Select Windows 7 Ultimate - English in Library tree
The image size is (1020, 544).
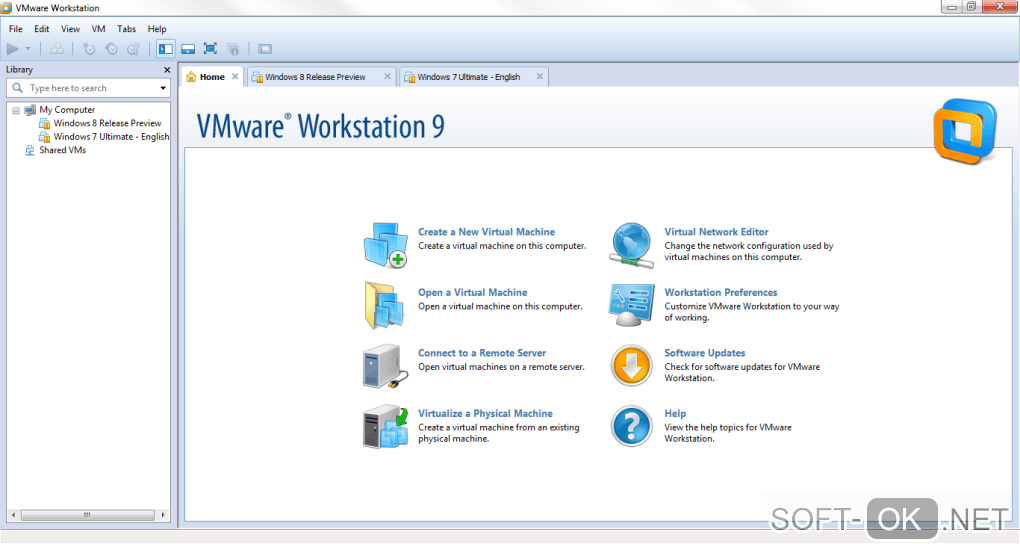point(111,137)
